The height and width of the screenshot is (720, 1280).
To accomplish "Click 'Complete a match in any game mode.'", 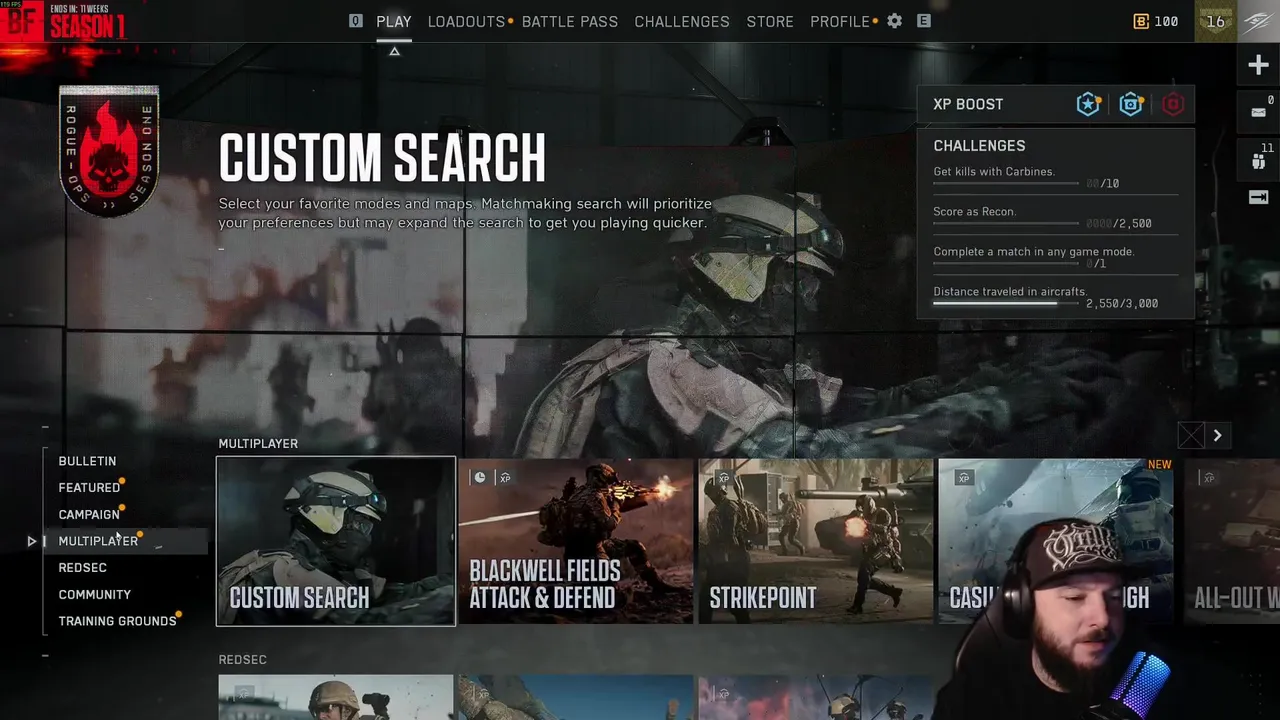I will click(1034, 252).
